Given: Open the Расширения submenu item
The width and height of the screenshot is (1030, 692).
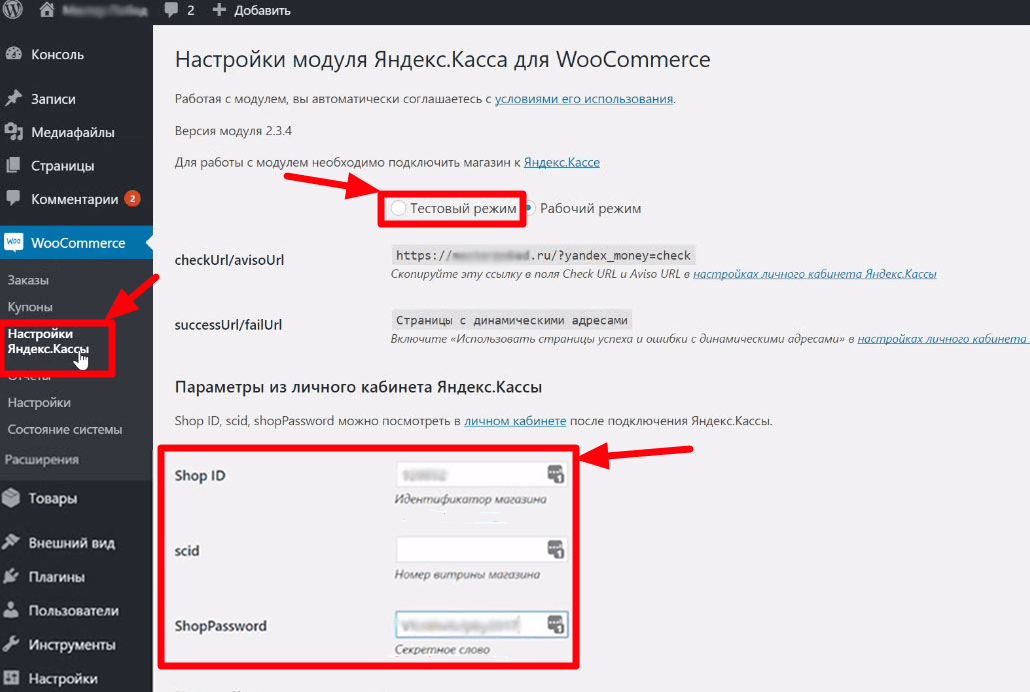Looking at the screenshot, I should point(42,459).
